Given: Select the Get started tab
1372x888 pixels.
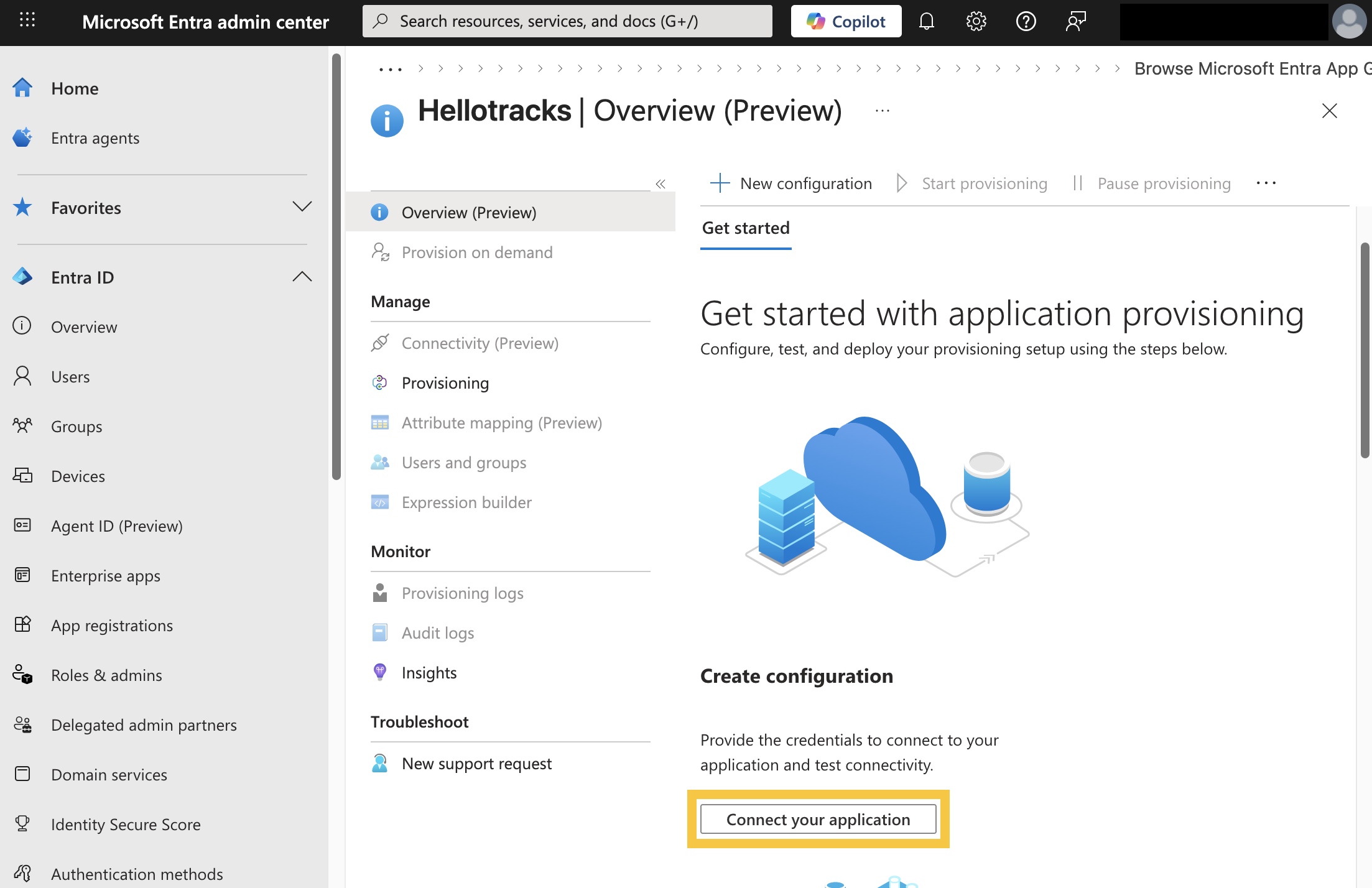Looking at the screenshot, I should [x=746, y=228].
